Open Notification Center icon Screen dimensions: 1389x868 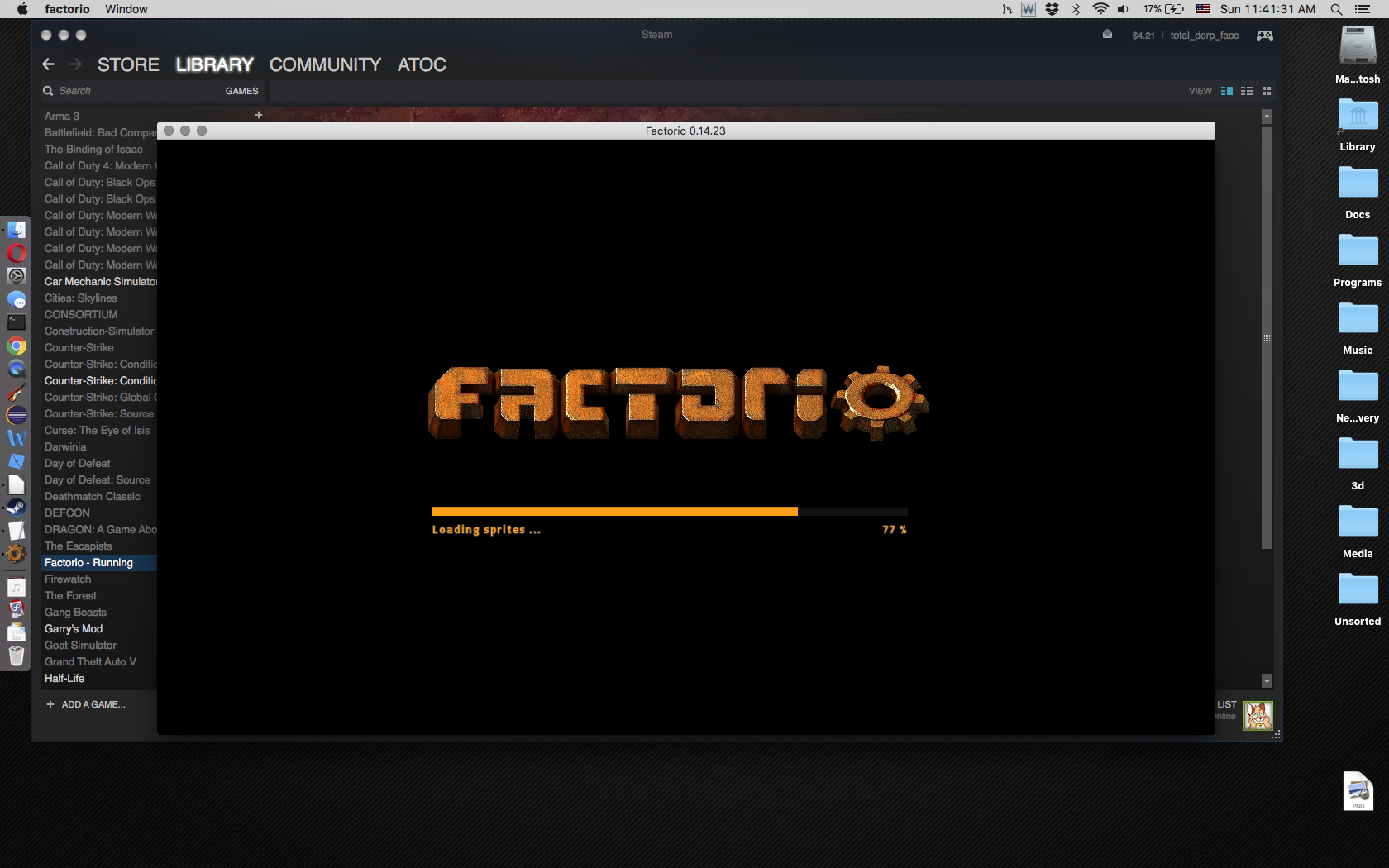pos(1363,9)
